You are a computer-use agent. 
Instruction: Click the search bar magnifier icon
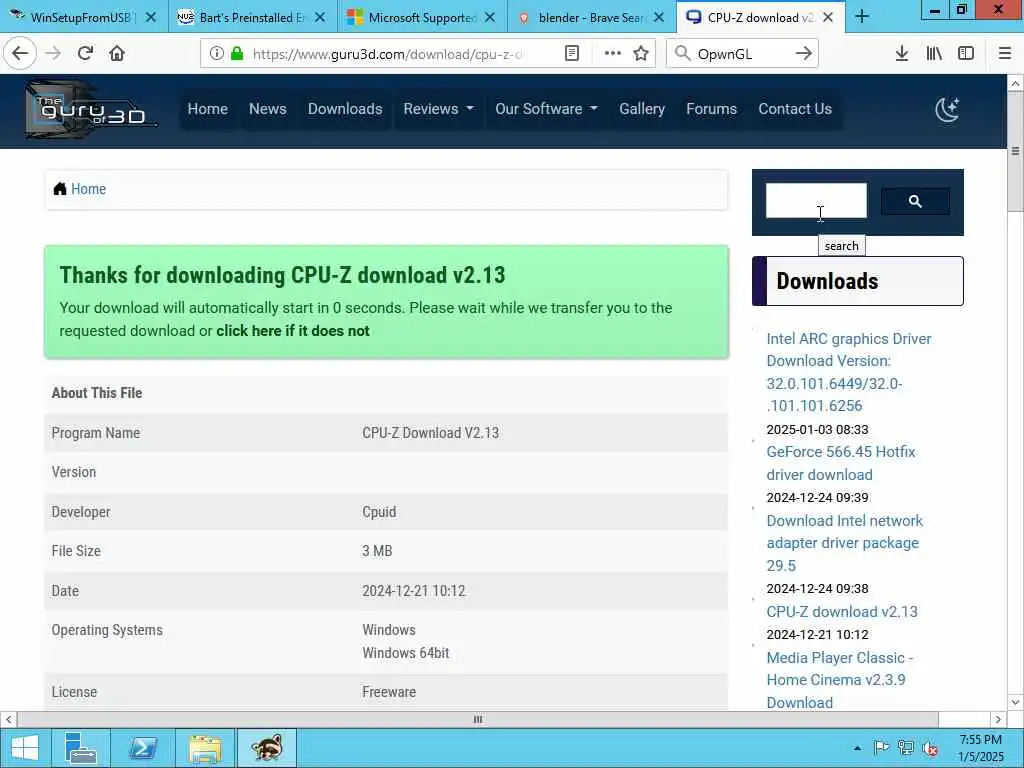pyautogui.click(x=682, y=54)
